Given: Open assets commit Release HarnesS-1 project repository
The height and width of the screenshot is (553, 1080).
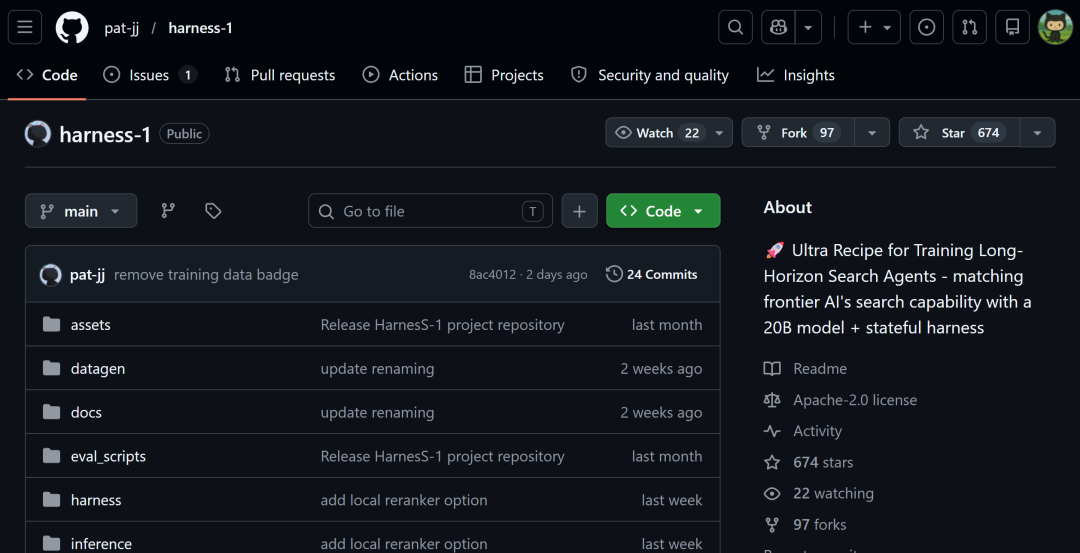Looking at the screenshot, I should (x=442, y=325).
